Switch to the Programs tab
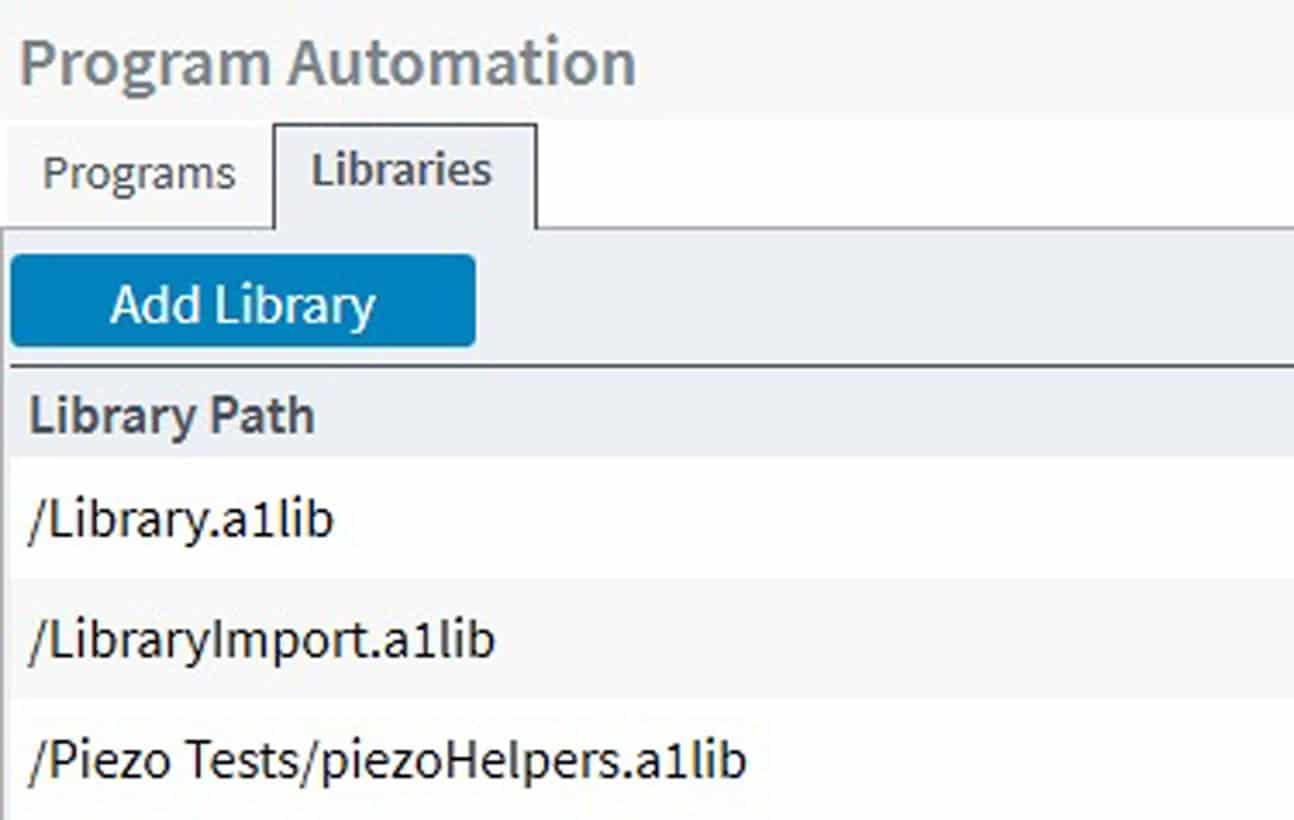The width and height of the screenshot is (1294, 820). coord(139,174)
